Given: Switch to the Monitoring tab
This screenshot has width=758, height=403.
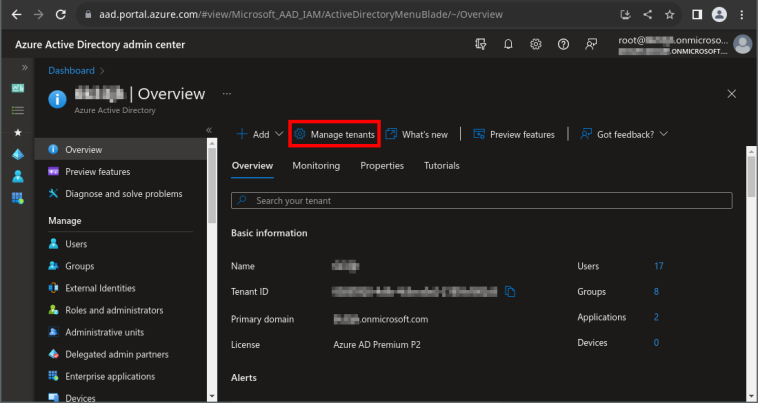Looking at the screenshot, I should [316, 165].
